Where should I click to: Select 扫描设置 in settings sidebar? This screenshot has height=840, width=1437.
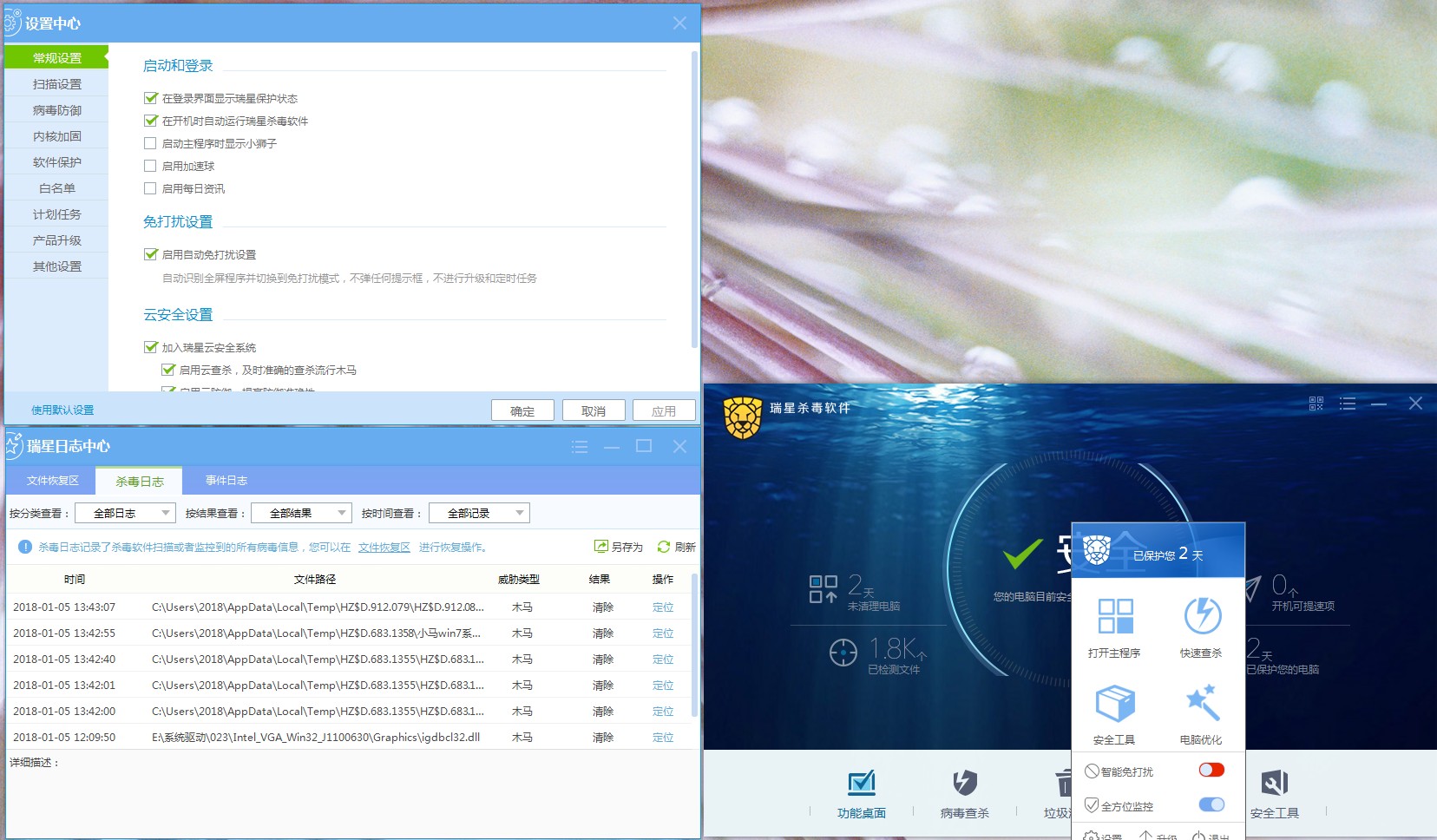[x=56, y=84]
